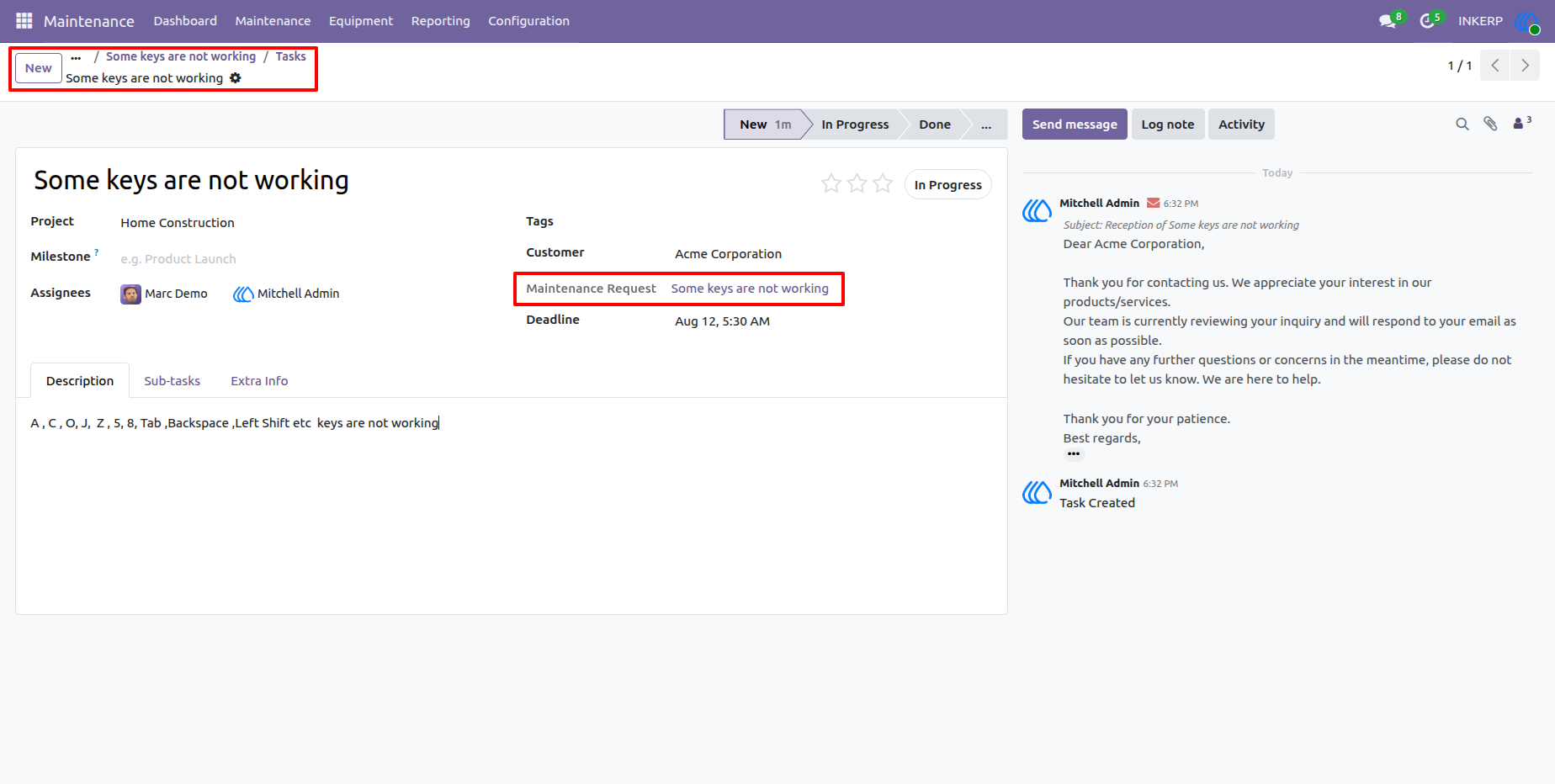
Task: Open the conversations chat icon with badge 8
Action: click(1388, 21)
